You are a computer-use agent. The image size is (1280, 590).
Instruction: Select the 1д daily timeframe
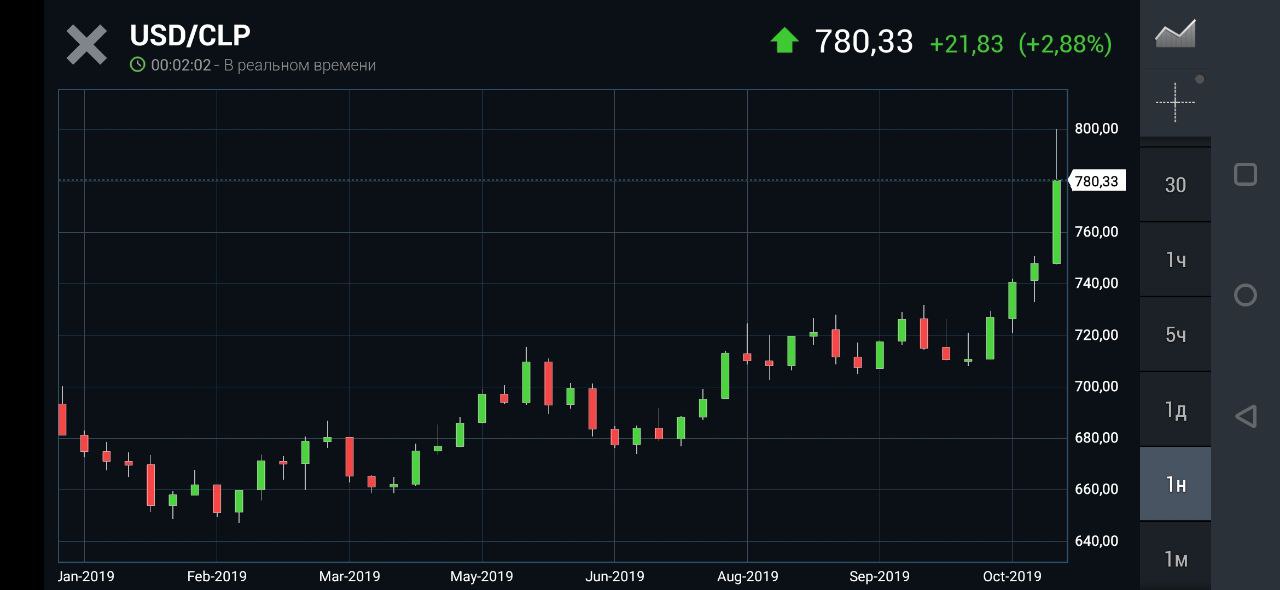point(1175,410)
